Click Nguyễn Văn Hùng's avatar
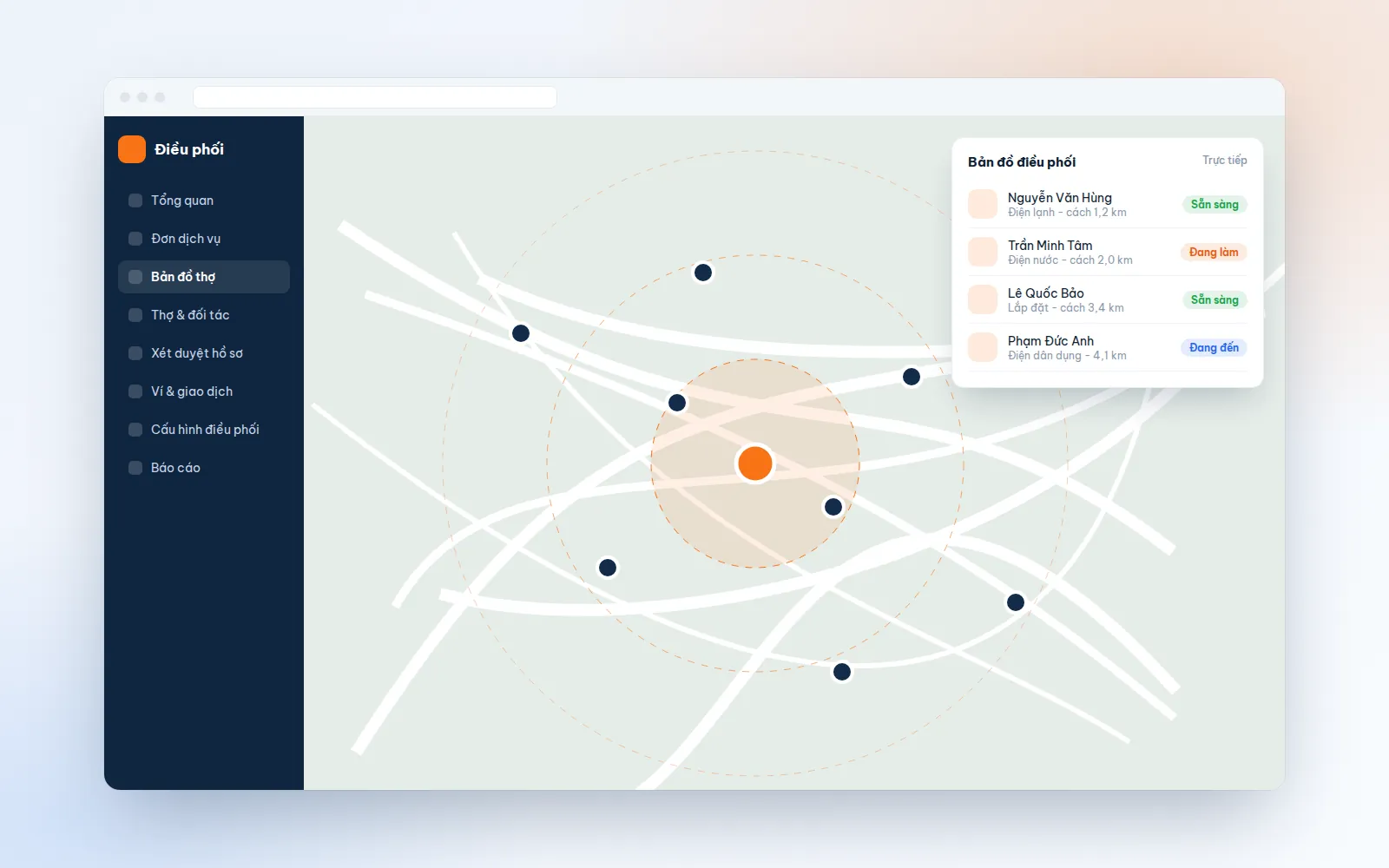The image size is (1389, 868). [x=983, y=204]
